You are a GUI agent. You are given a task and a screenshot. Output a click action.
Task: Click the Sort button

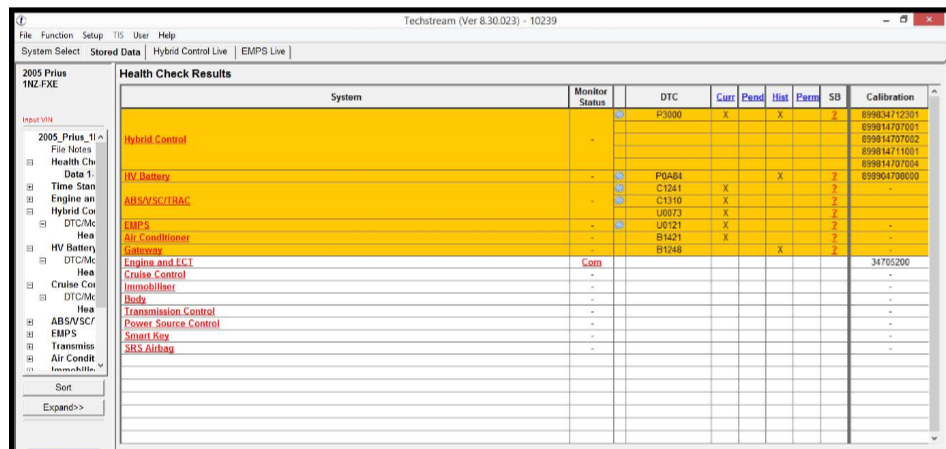click(x=63, y=387)
